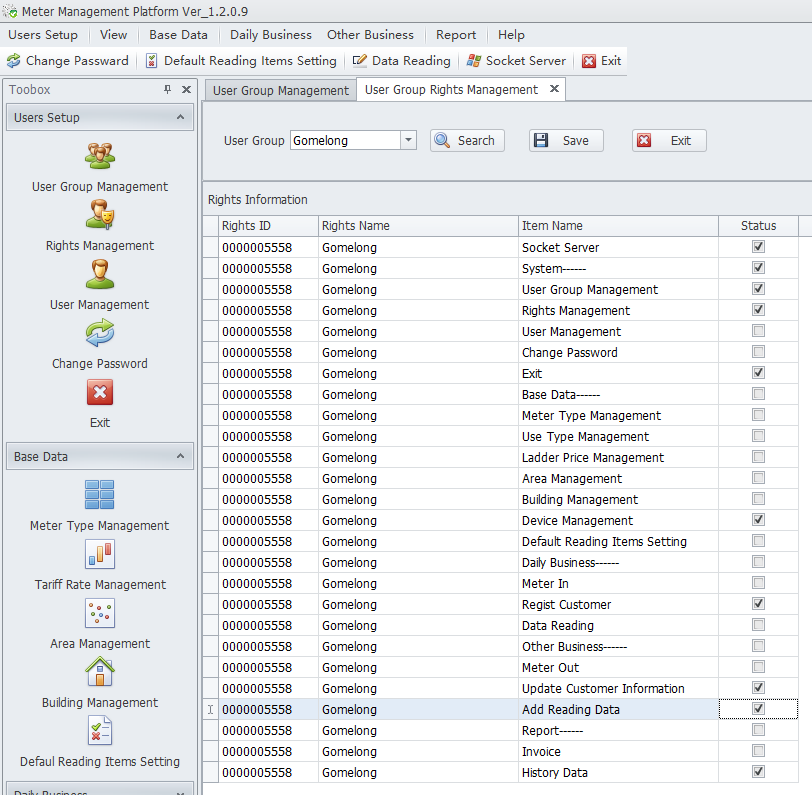812x795 pixels.
Task: Open Base Data menu
Action: click(179, 35)
